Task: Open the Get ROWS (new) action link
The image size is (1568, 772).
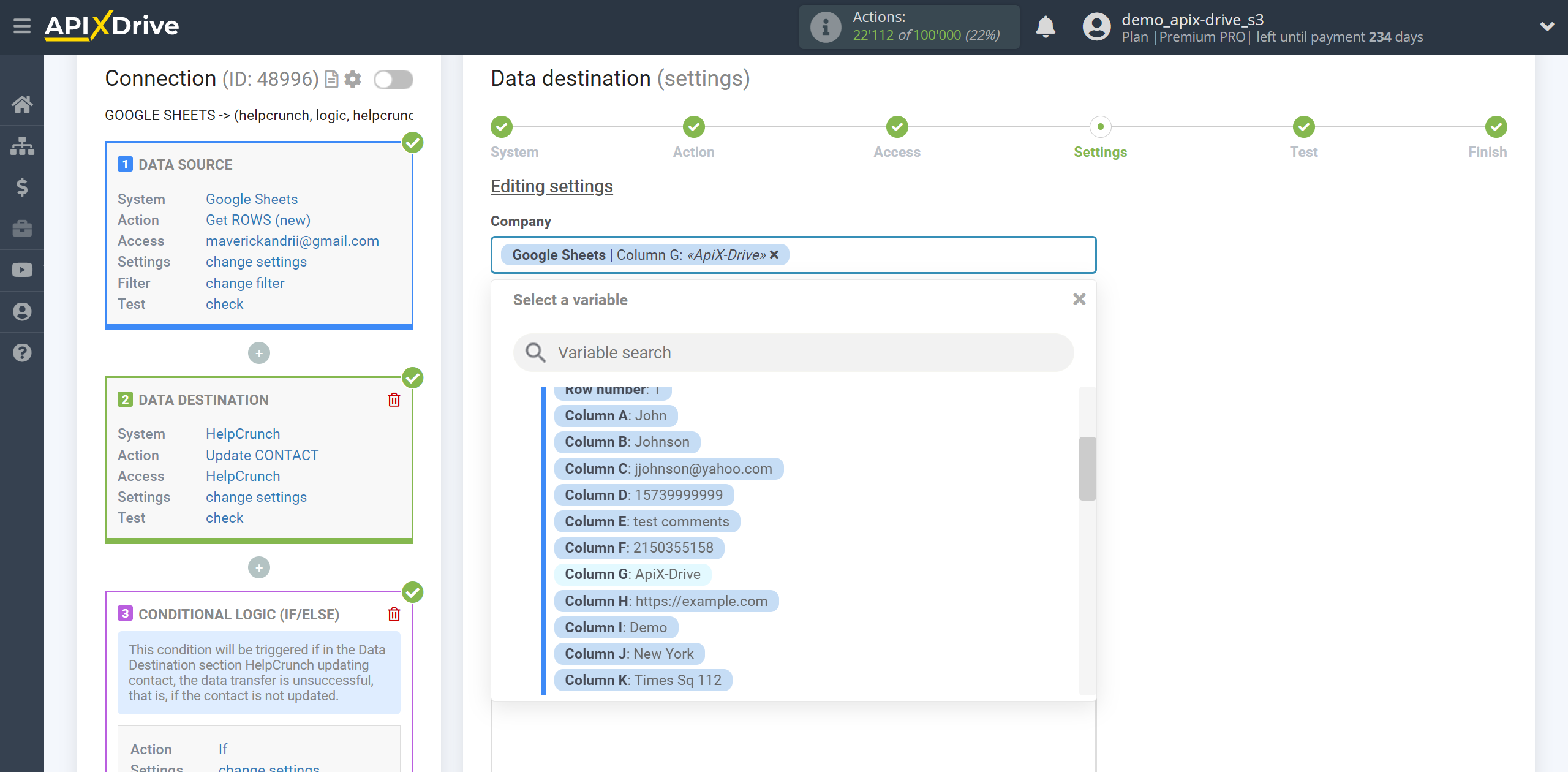Action: (x=258, y=220)
